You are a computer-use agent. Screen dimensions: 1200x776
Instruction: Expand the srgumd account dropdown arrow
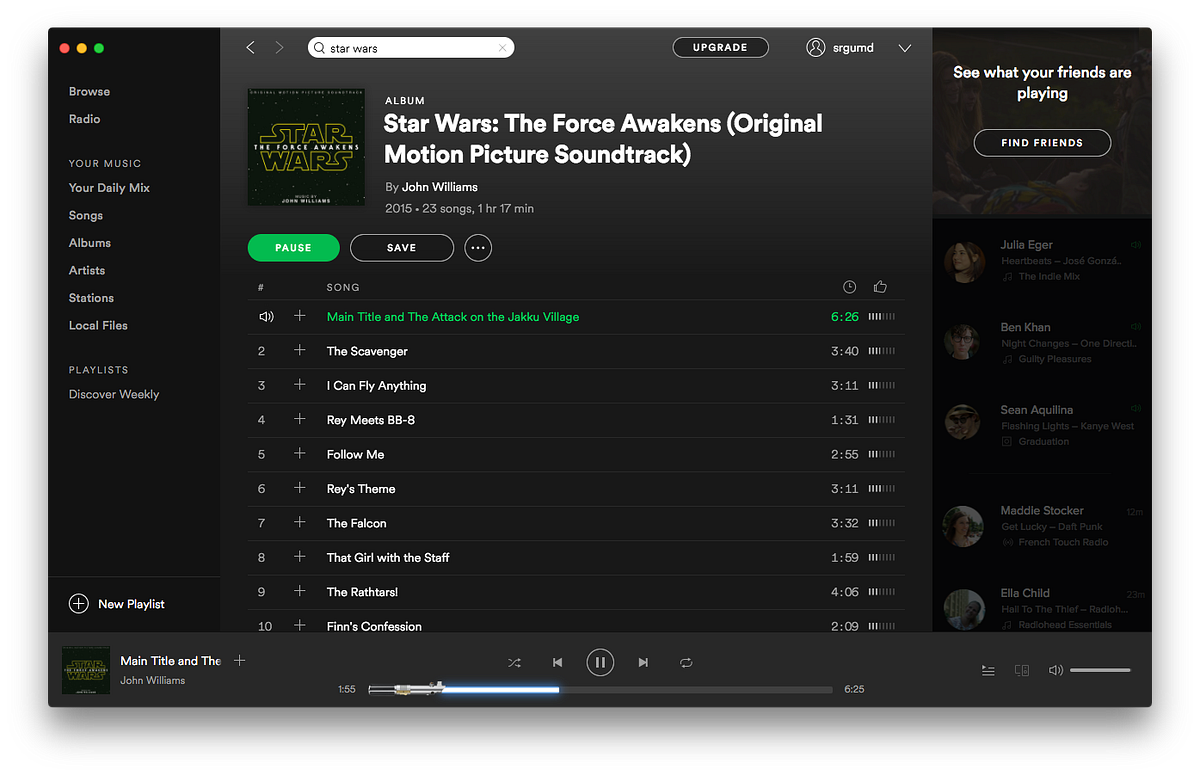(x=905, y=48)
